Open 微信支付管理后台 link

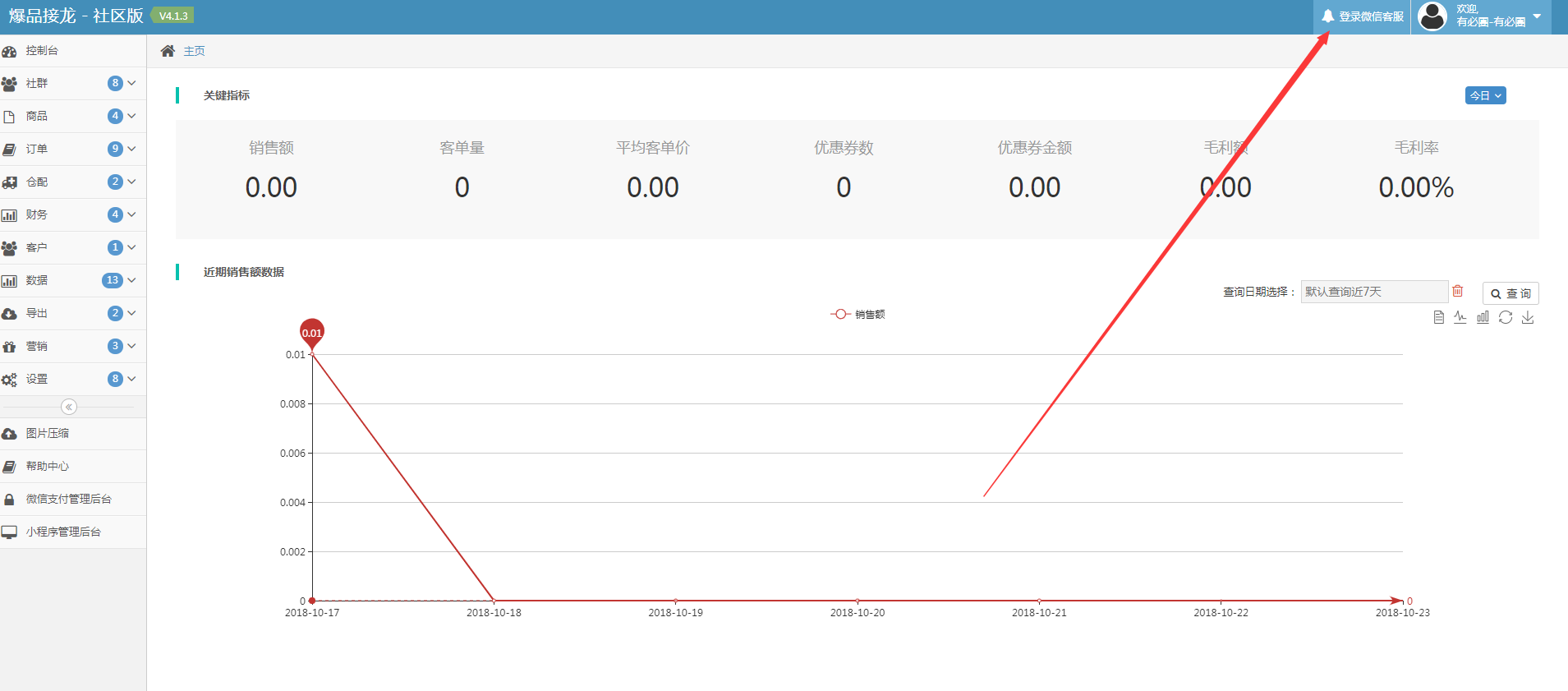tap(73, 500)
